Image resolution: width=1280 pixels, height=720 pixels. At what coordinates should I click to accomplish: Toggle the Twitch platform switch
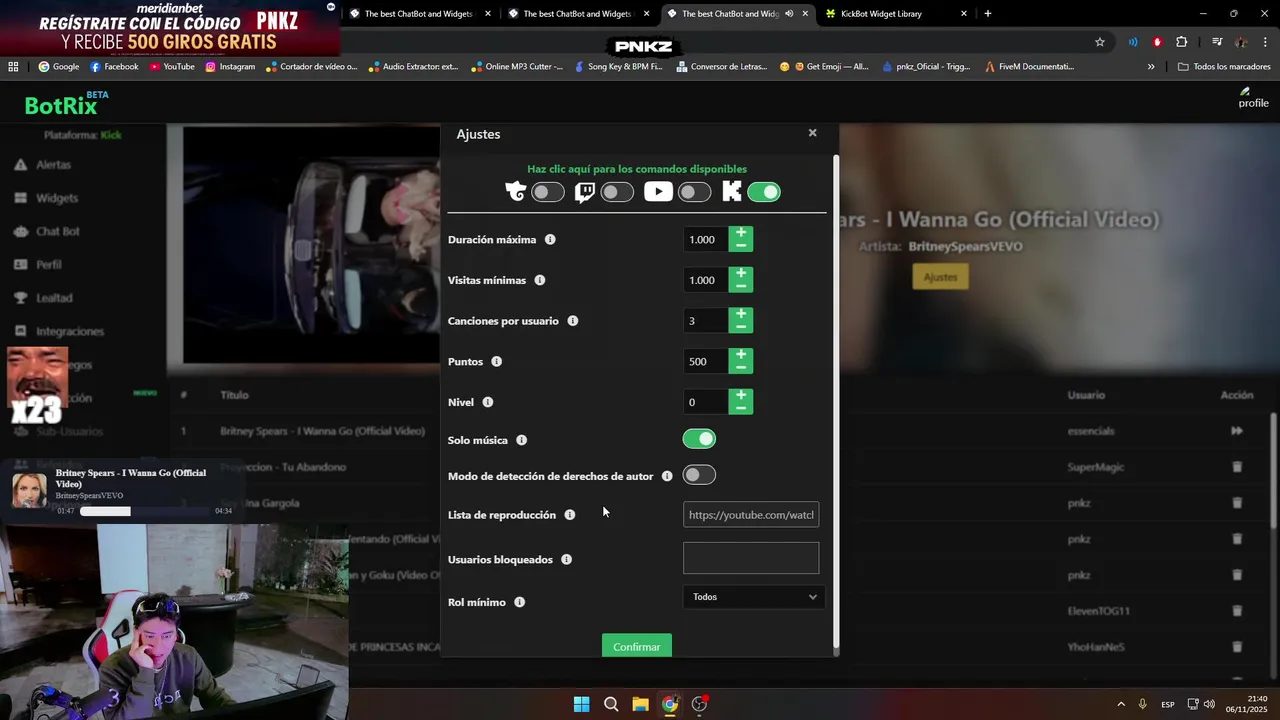617,192
